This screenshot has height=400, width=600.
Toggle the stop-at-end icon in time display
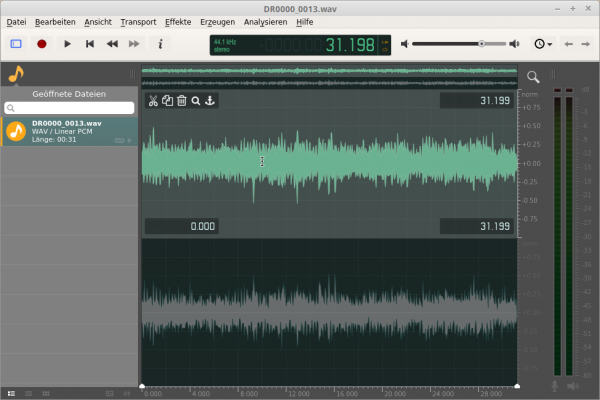tap(385, 42)
